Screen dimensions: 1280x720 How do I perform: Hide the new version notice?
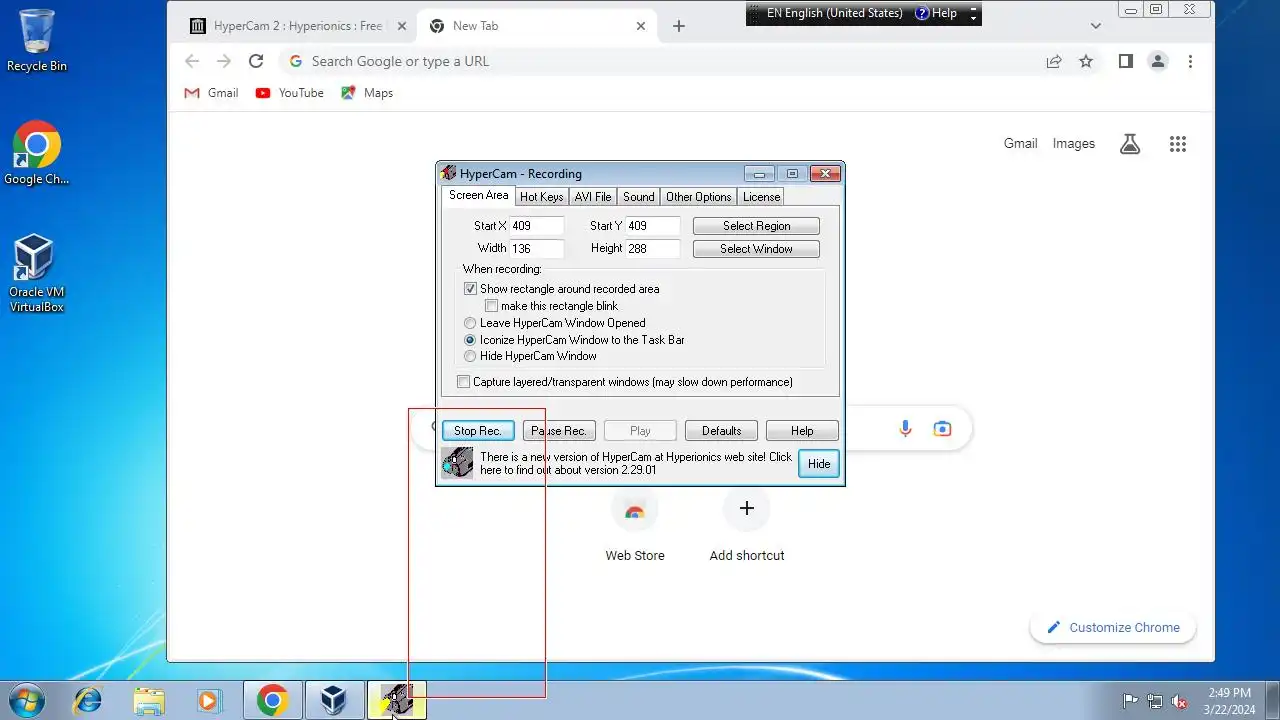(819, 464)
